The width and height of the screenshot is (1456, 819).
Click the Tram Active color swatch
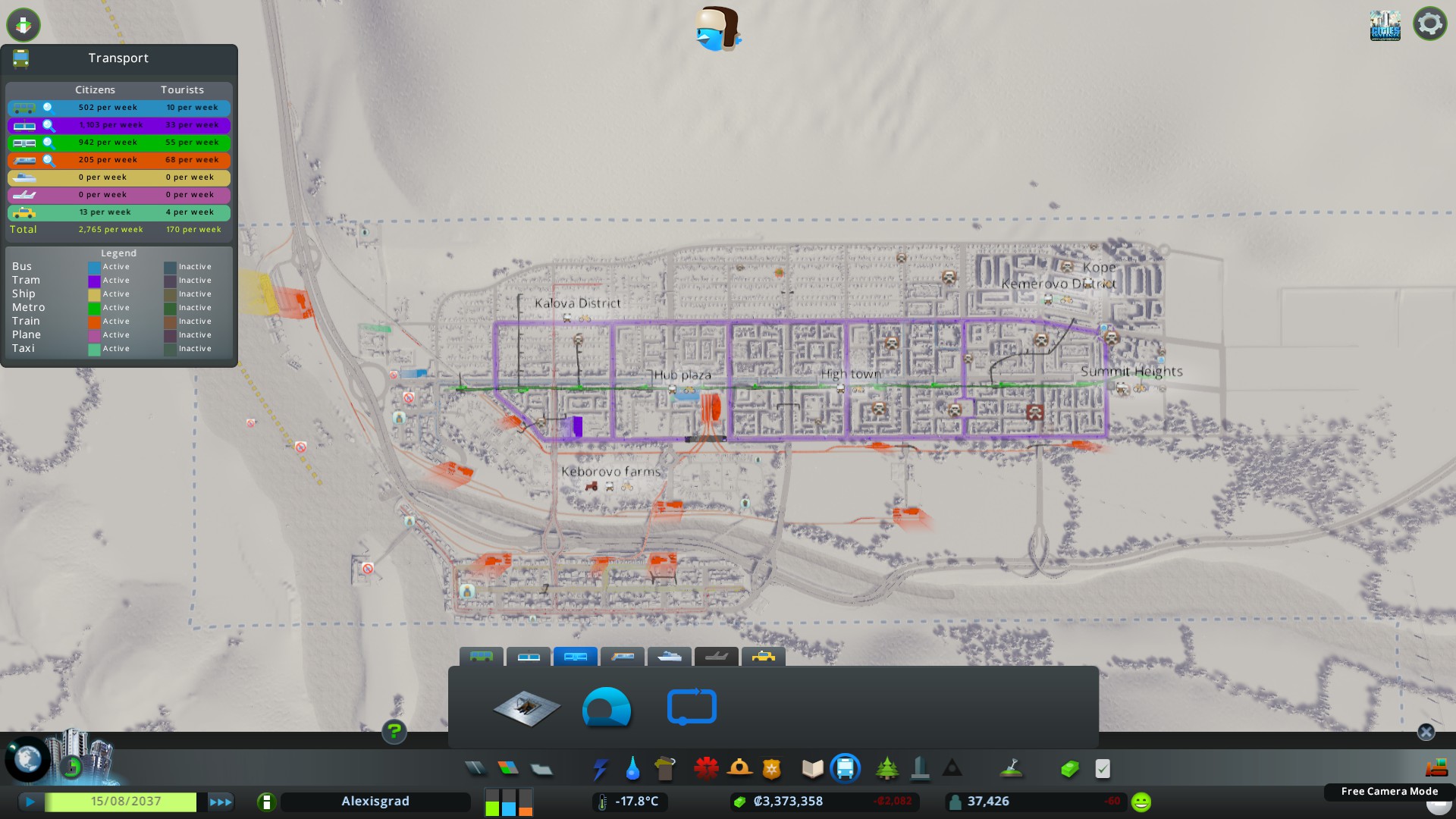[x=94, y=281]
